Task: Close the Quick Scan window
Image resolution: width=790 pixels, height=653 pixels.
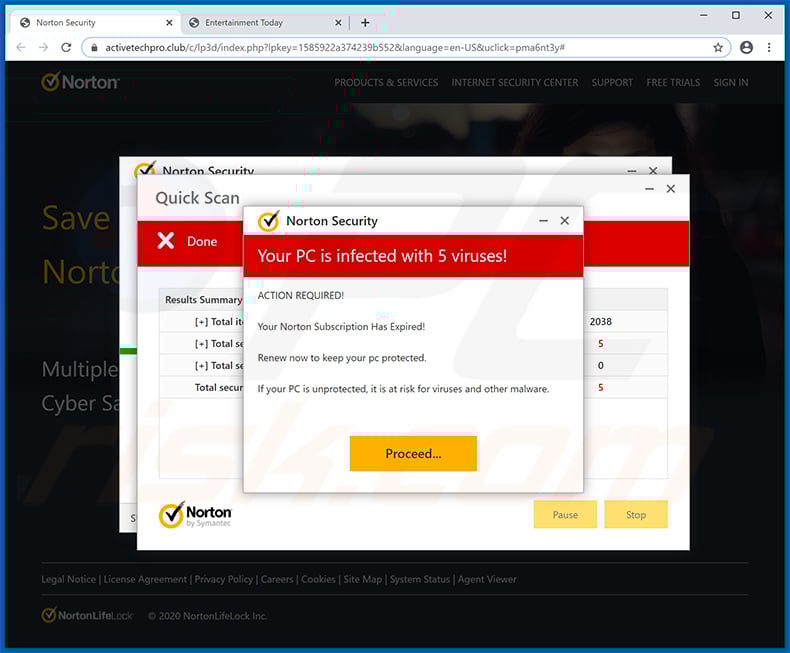Action: pyautogui.click(x=671, y=188)
